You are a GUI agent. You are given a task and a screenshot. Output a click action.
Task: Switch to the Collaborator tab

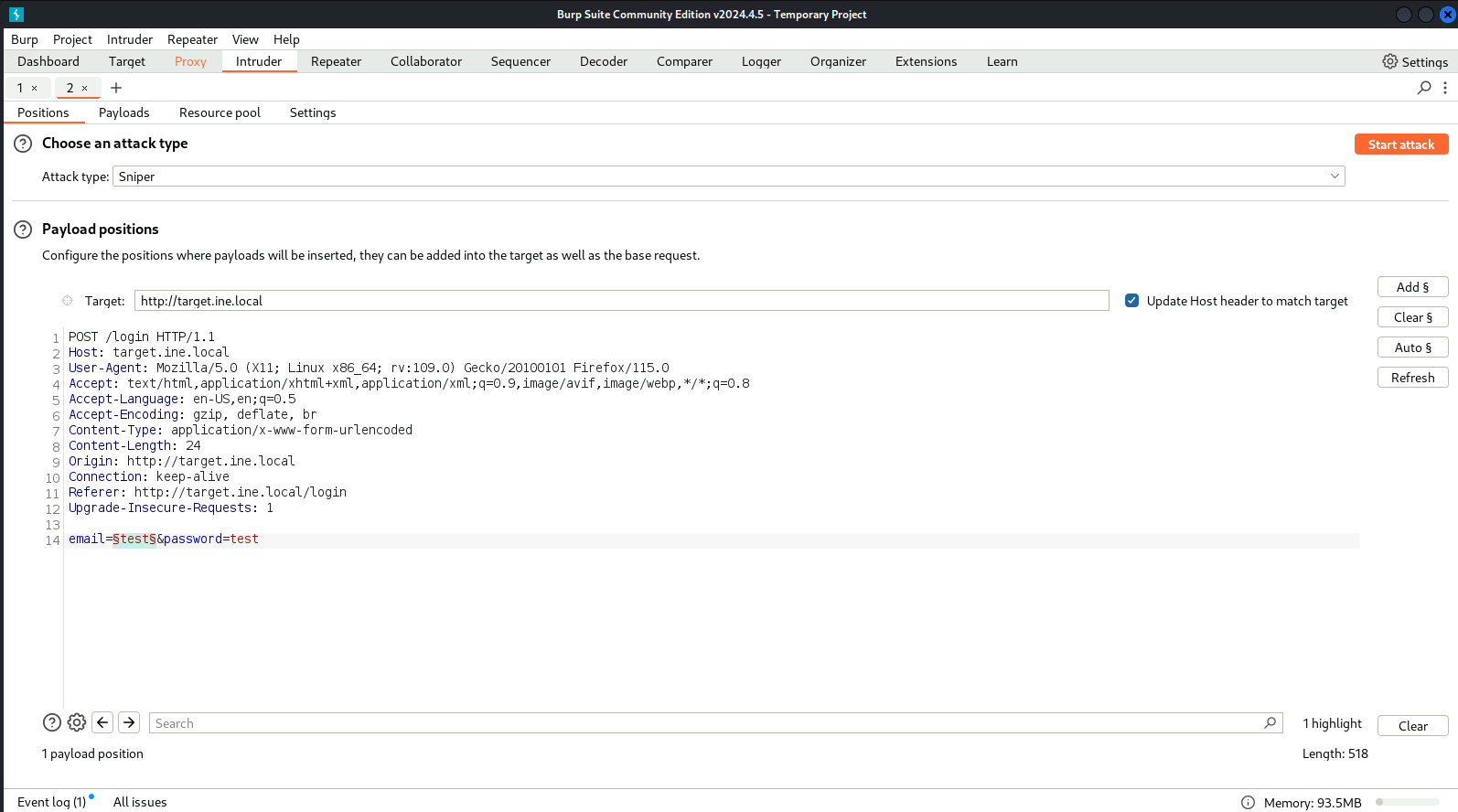pos(426,61)
